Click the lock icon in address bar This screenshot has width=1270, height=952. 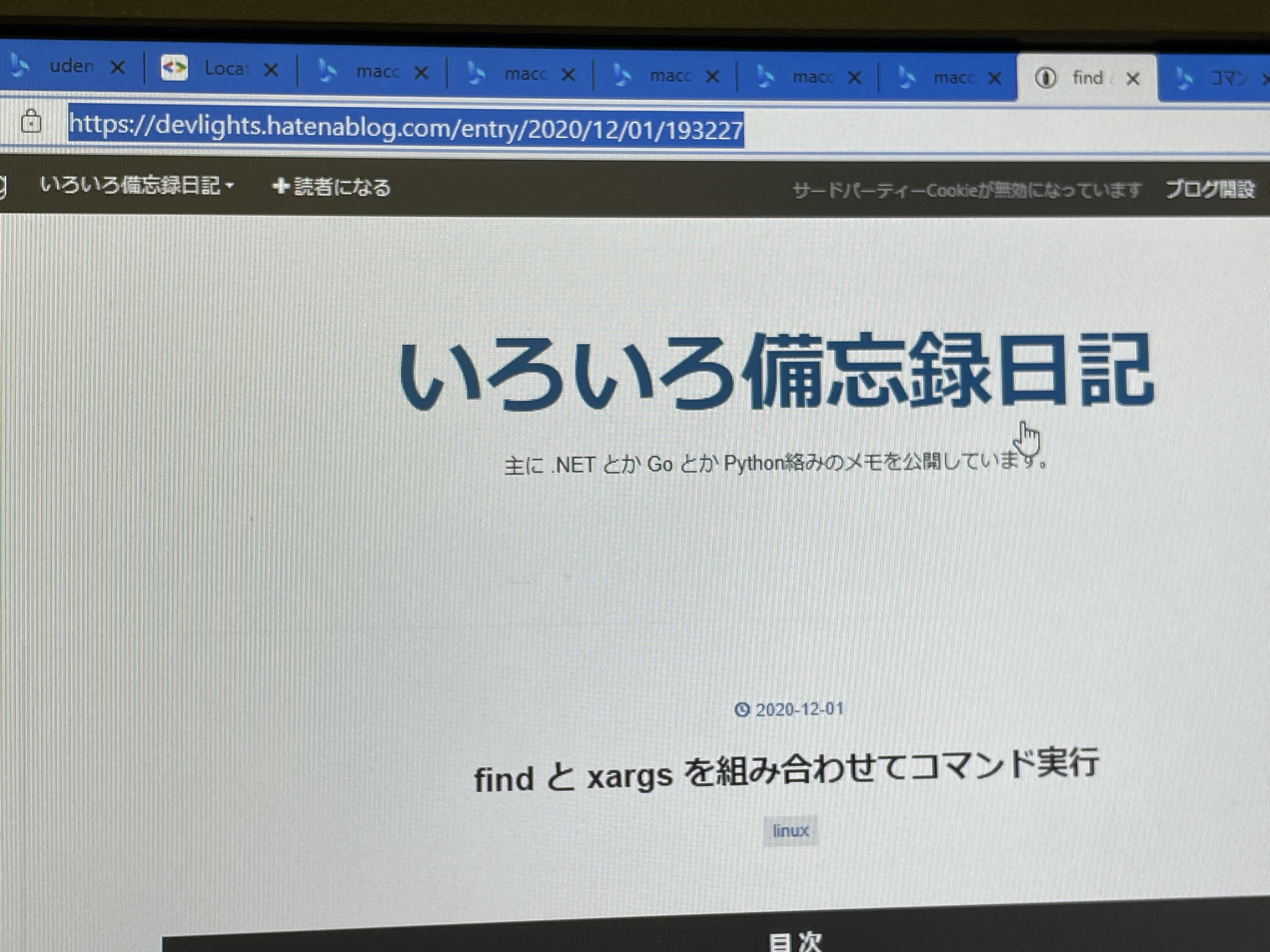pos(31,122)
